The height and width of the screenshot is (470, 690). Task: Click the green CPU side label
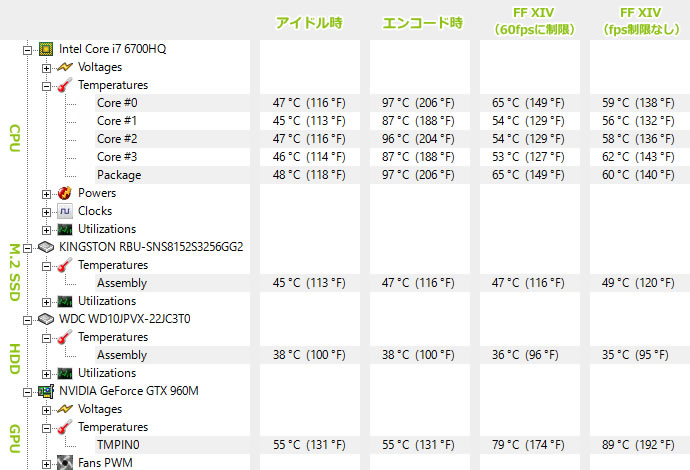tap(15, 138)
